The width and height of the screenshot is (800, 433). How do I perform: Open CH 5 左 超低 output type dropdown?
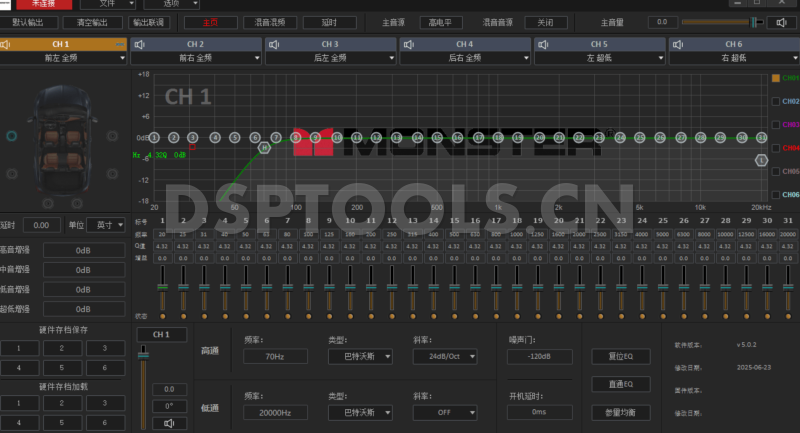(600, 58)
